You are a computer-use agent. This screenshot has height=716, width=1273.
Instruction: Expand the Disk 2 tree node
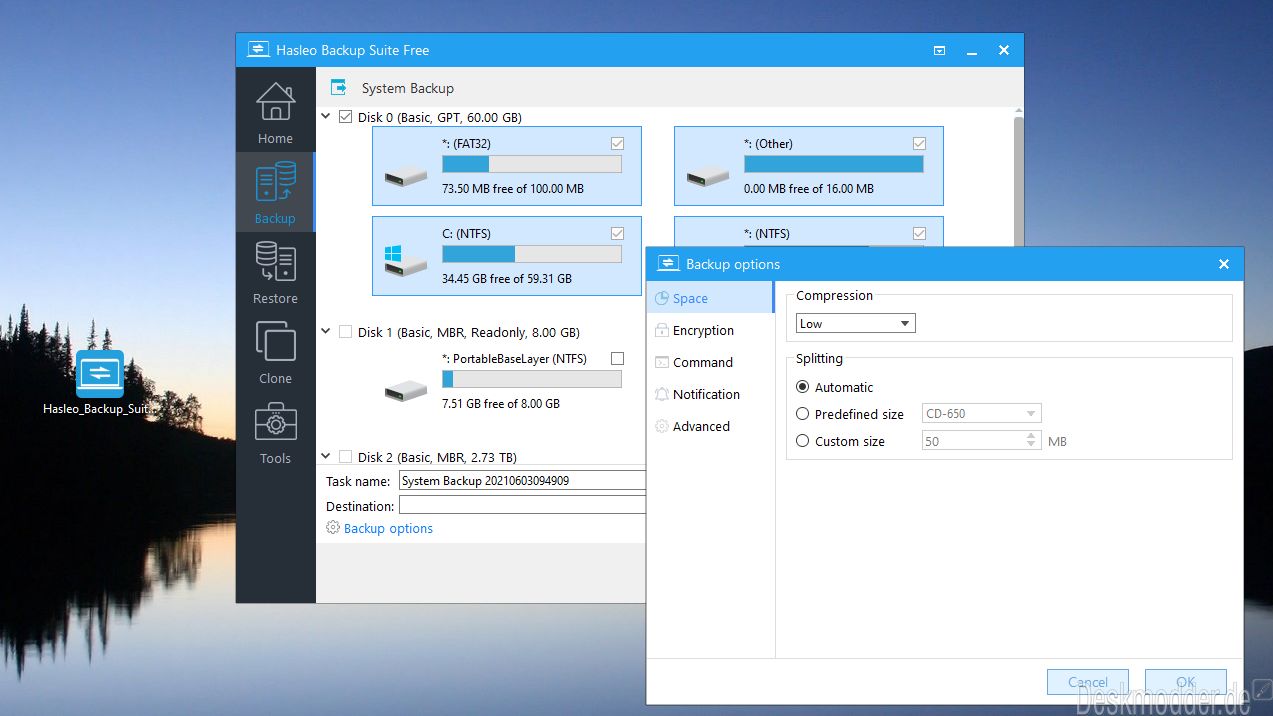click(x=326, y=457)
